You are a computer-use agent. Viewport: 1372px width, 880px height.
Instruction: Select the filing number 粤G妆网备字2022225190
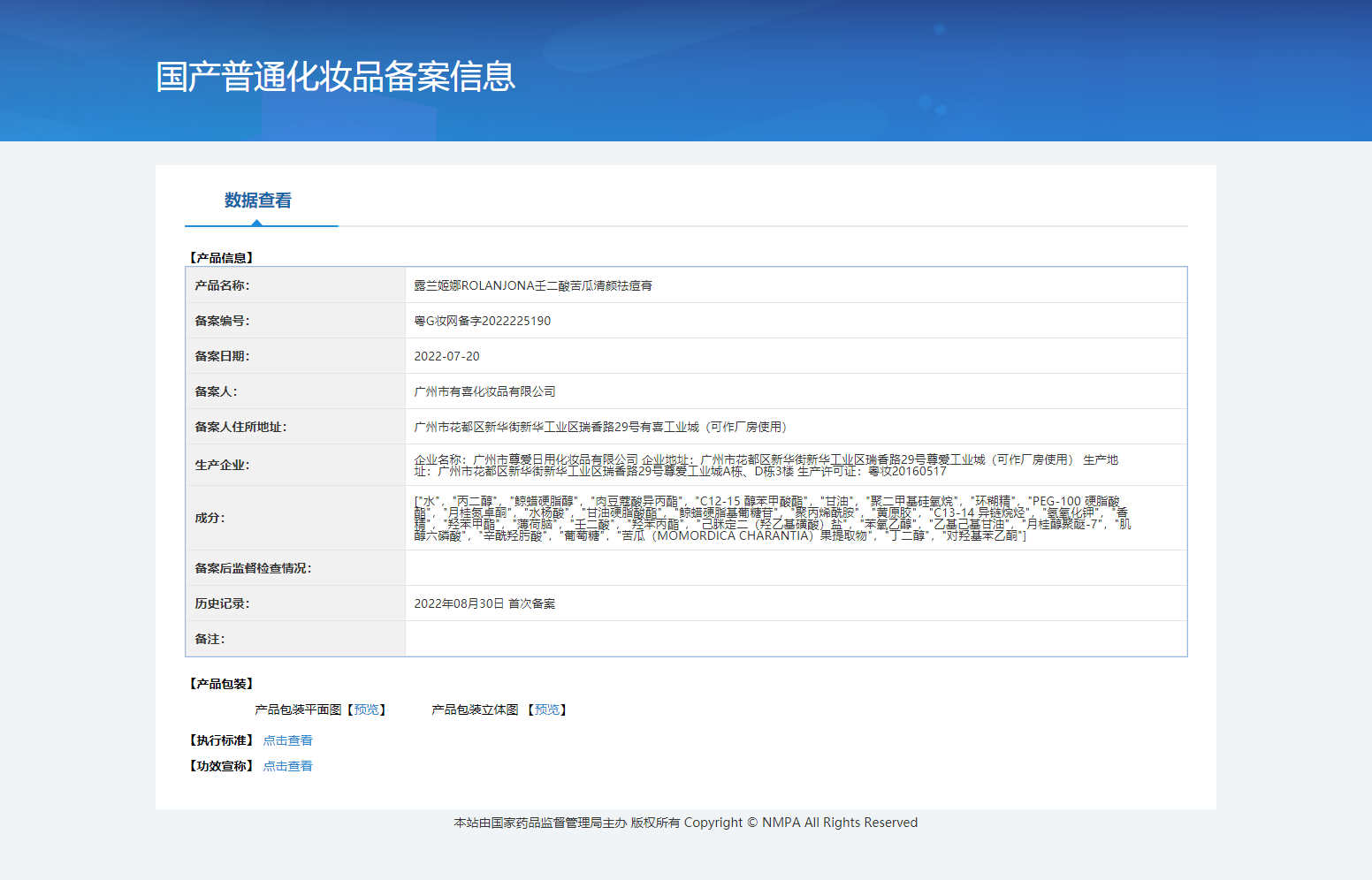pyautogui.click(x=483, y=321)
